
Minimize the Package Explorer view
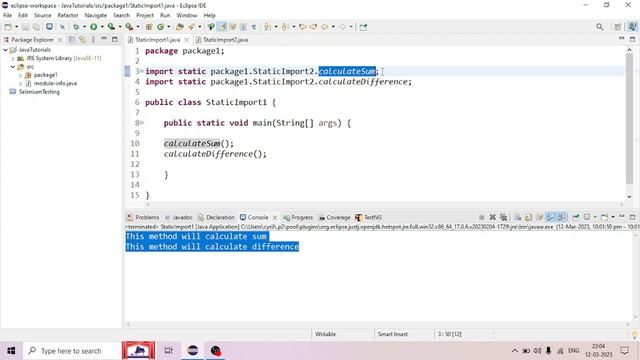point(104,39)
